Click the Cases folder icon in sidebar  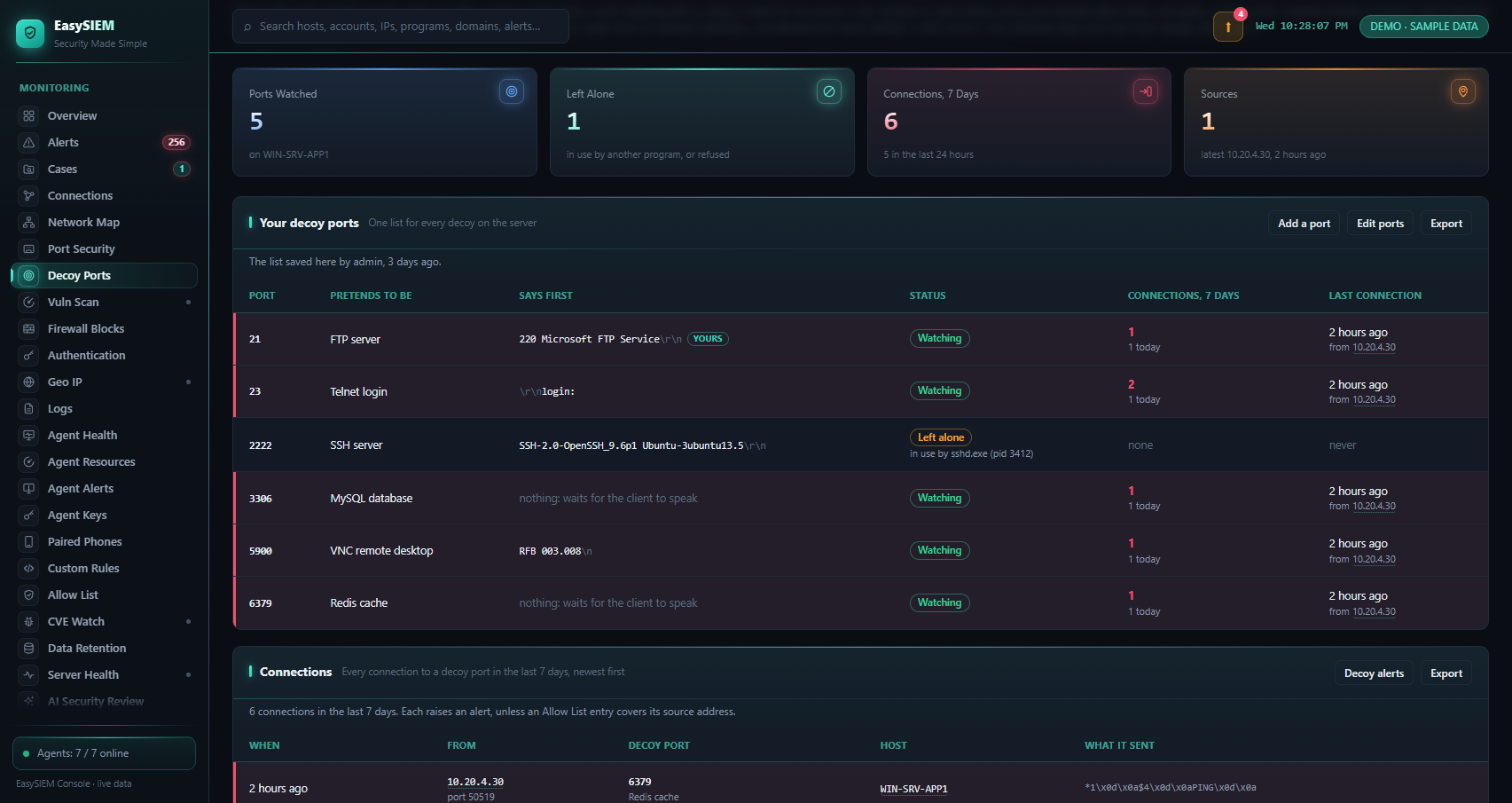coord(29,169)
